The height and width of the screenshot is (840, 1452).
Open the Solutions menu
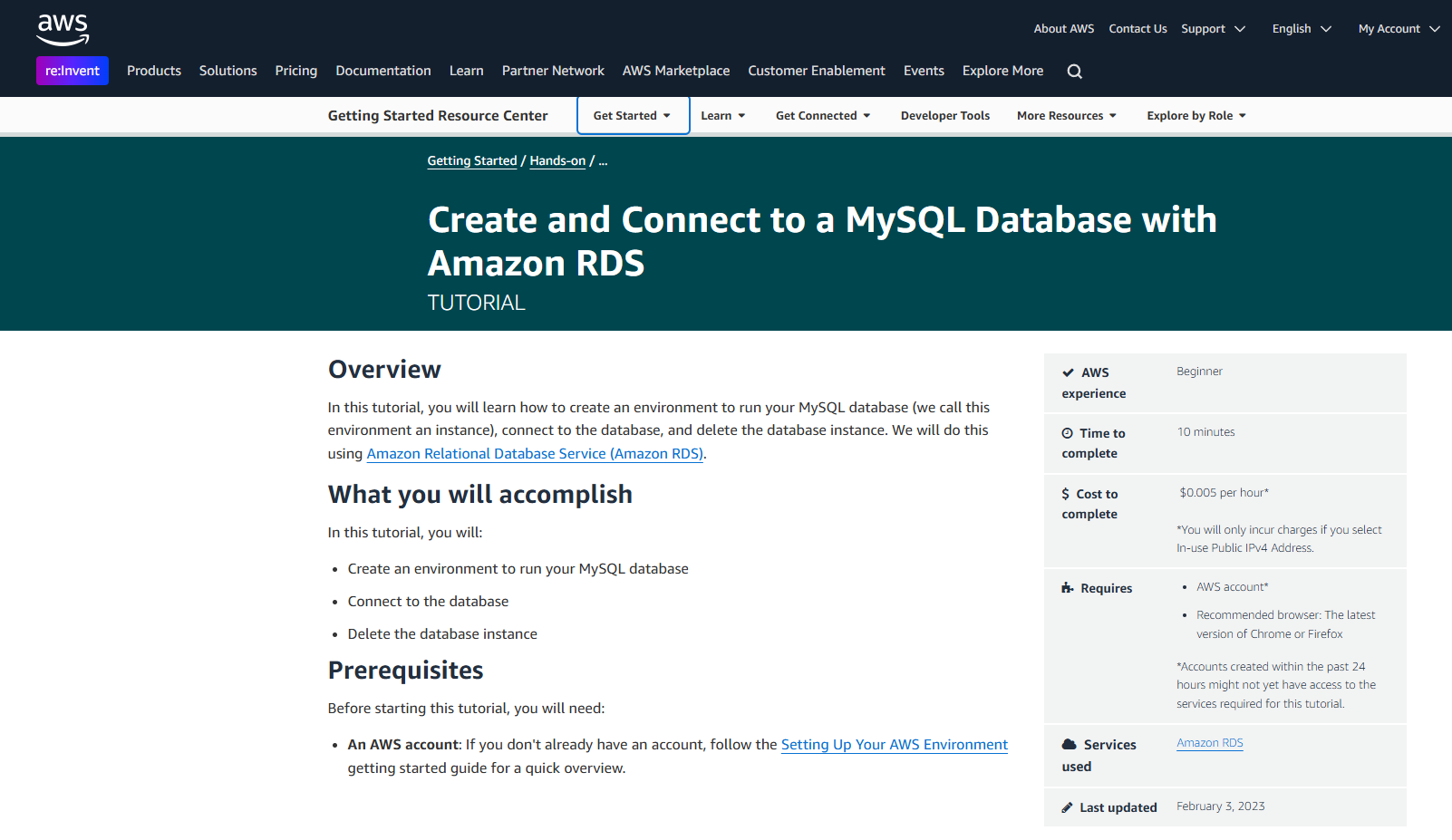click(x=228, y=71)
